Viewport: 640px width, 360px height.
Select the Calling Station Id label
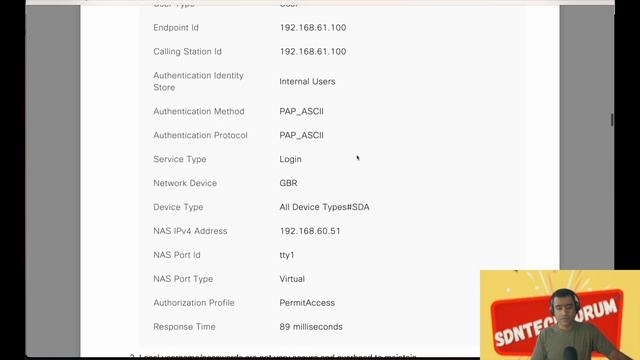[x=187, y=51]
